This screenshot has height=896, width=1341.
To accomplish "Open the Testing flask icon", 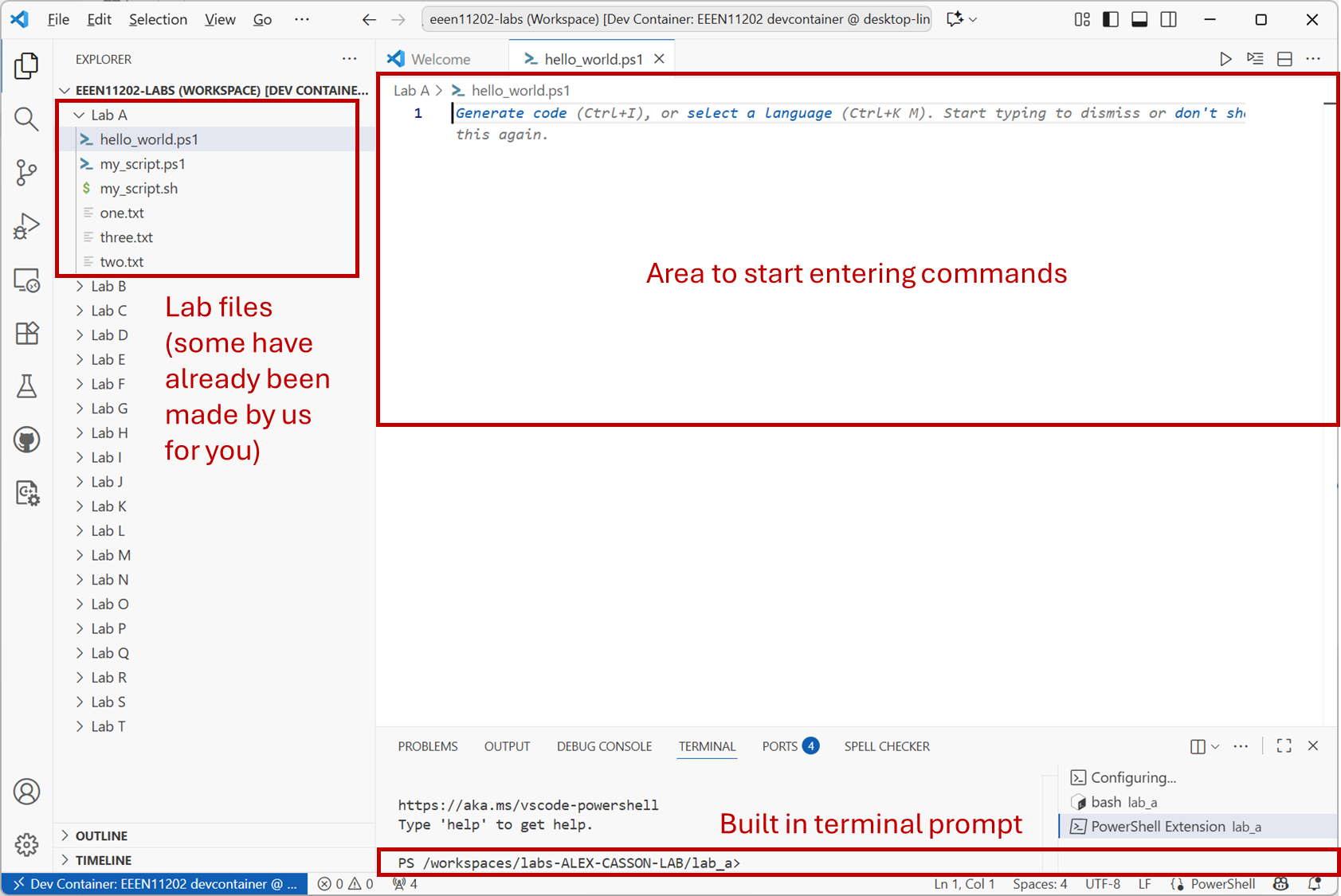I will 26,386.
